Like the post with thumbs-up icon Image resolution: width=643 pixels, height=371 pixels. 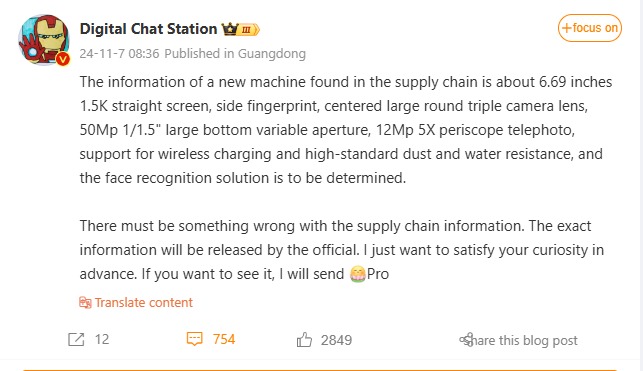click(304, 339)
